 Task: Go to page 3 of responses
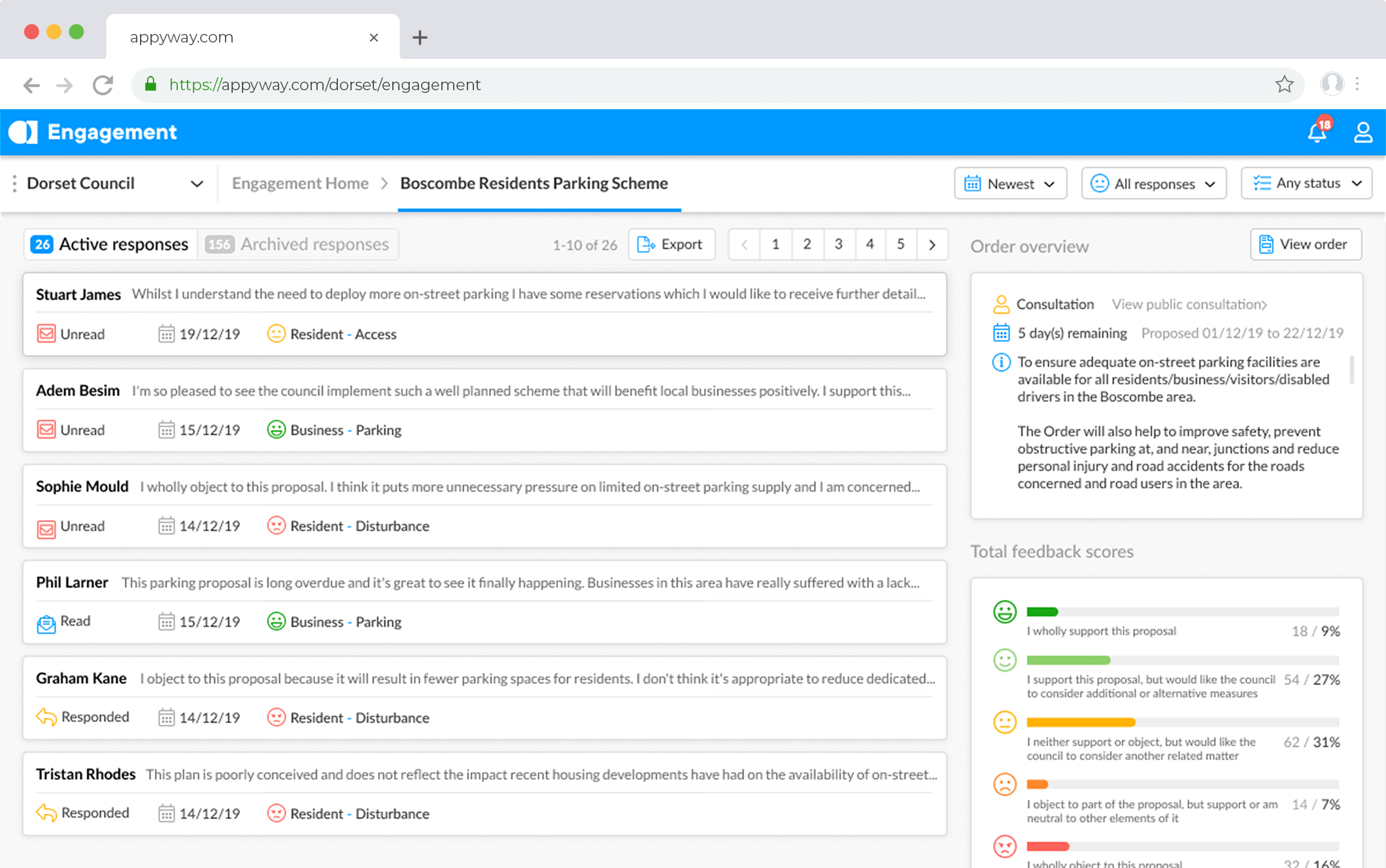pos(838,244)
